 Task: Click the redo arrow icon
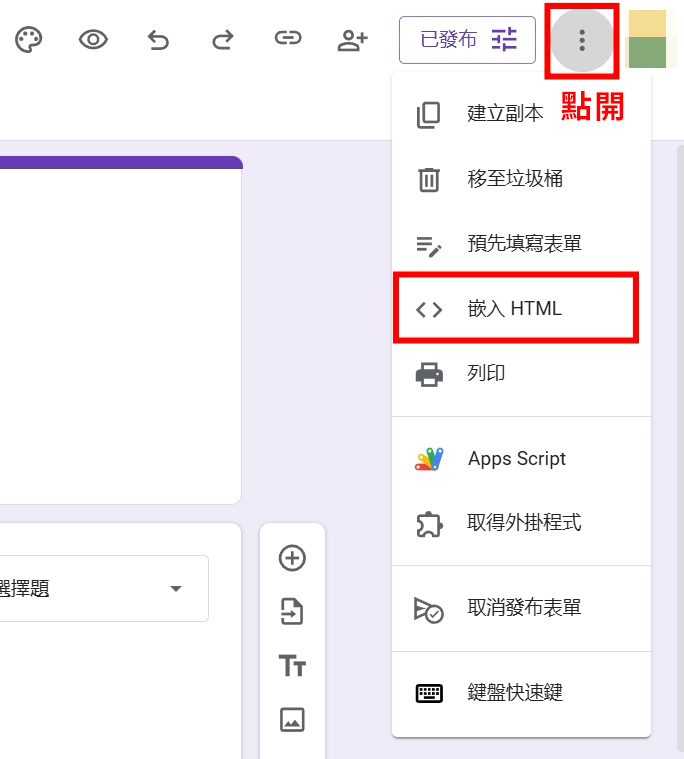pyautogui.click(x=222, y=40)
